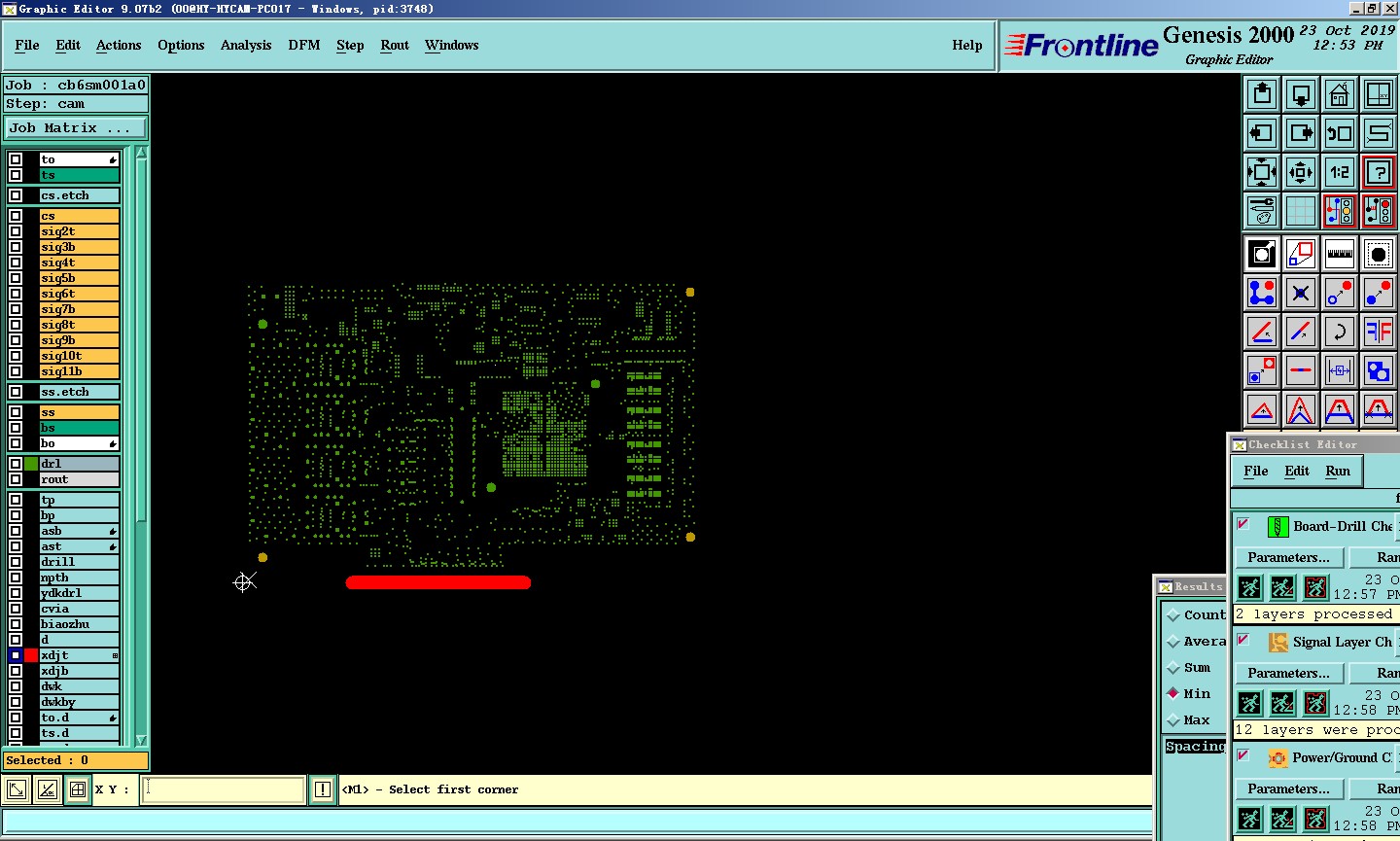Screen dimensions: 1400x841
Task: Click the dashed-box black circle icon
Action: point(1379,254)
